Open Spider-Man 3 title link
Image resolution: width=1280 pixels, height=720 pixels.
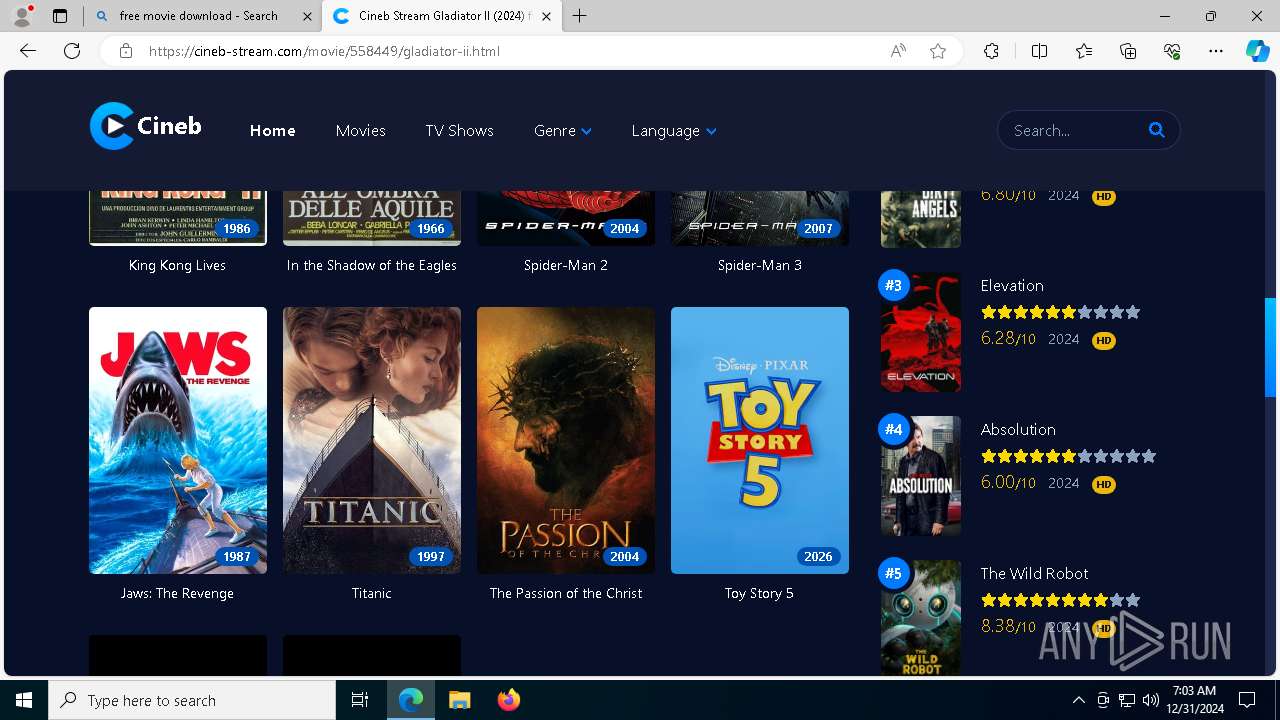click(760, 265)
